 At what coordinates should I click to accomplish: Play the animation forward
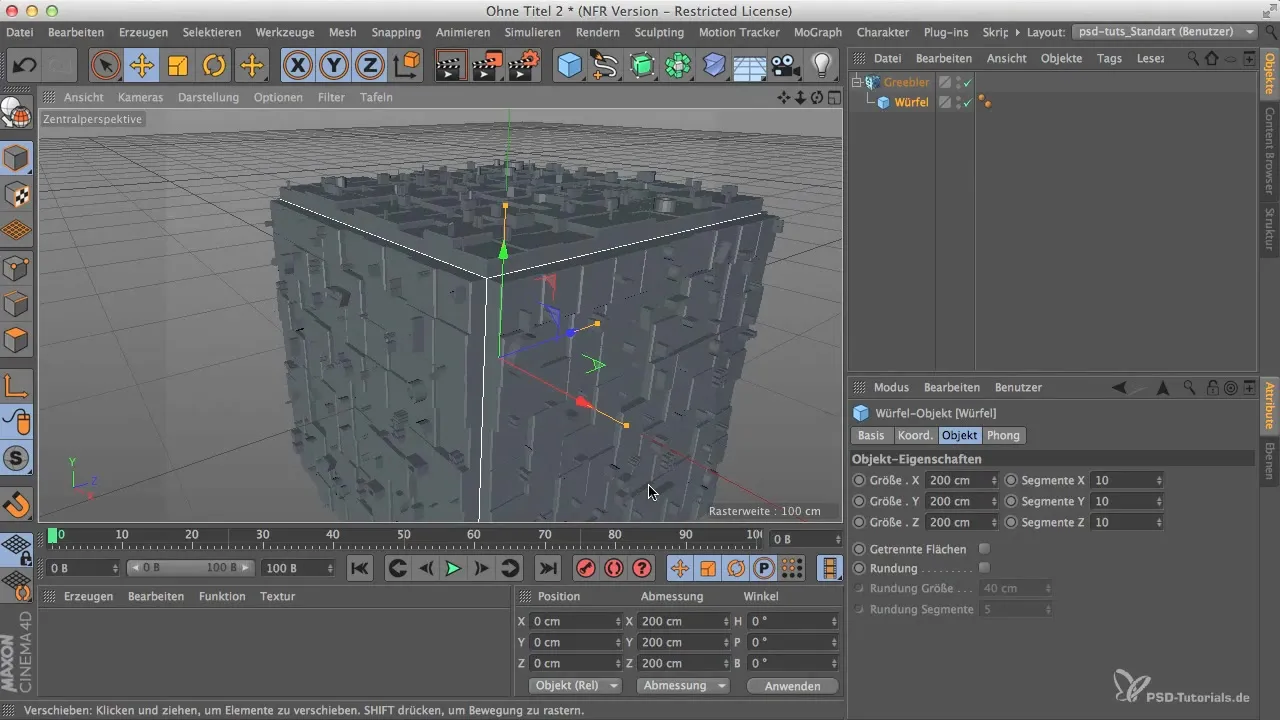[452, 568]
